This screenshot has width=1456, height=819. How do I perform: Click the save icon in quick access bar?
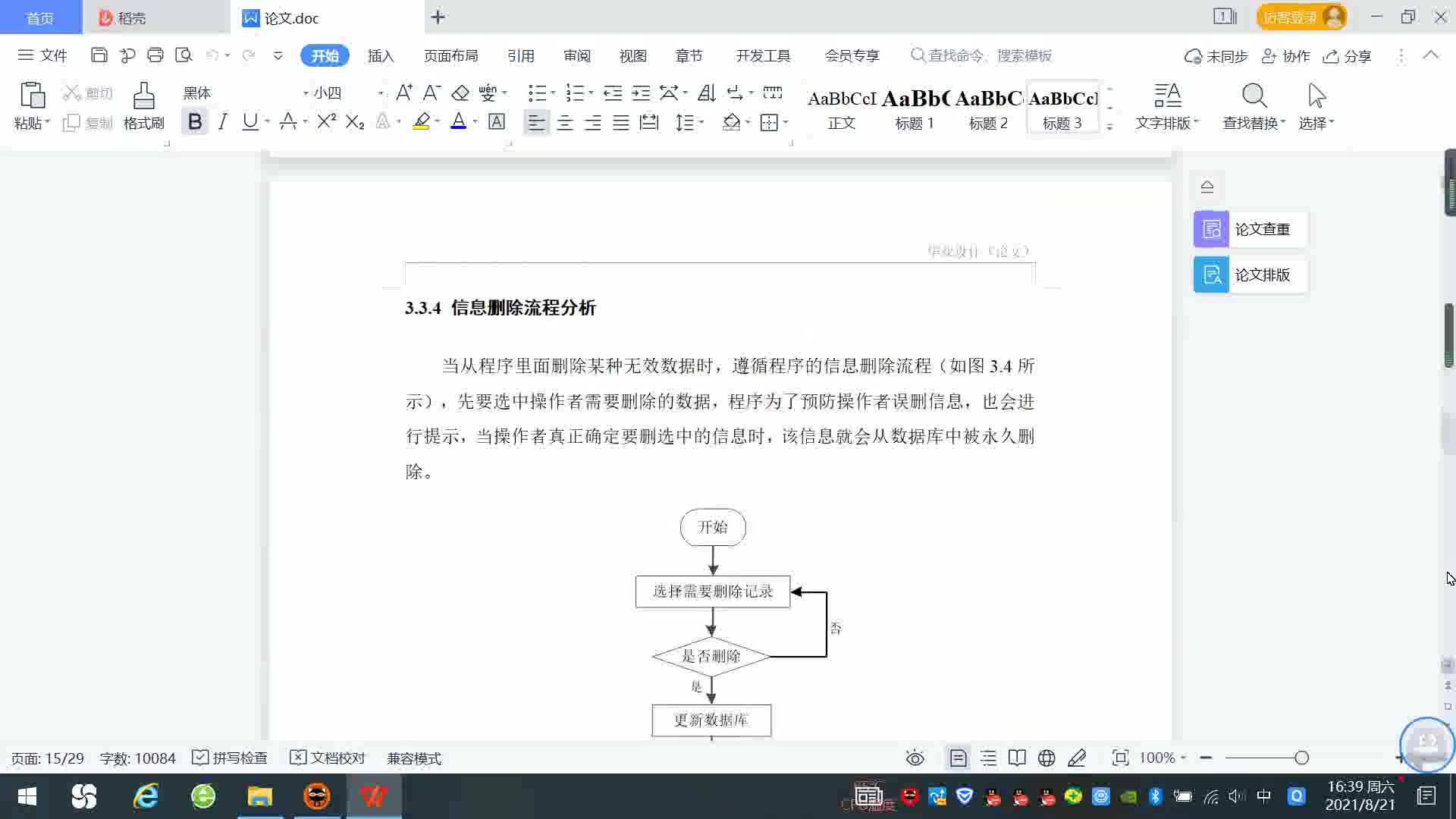(x=99, y=55)
